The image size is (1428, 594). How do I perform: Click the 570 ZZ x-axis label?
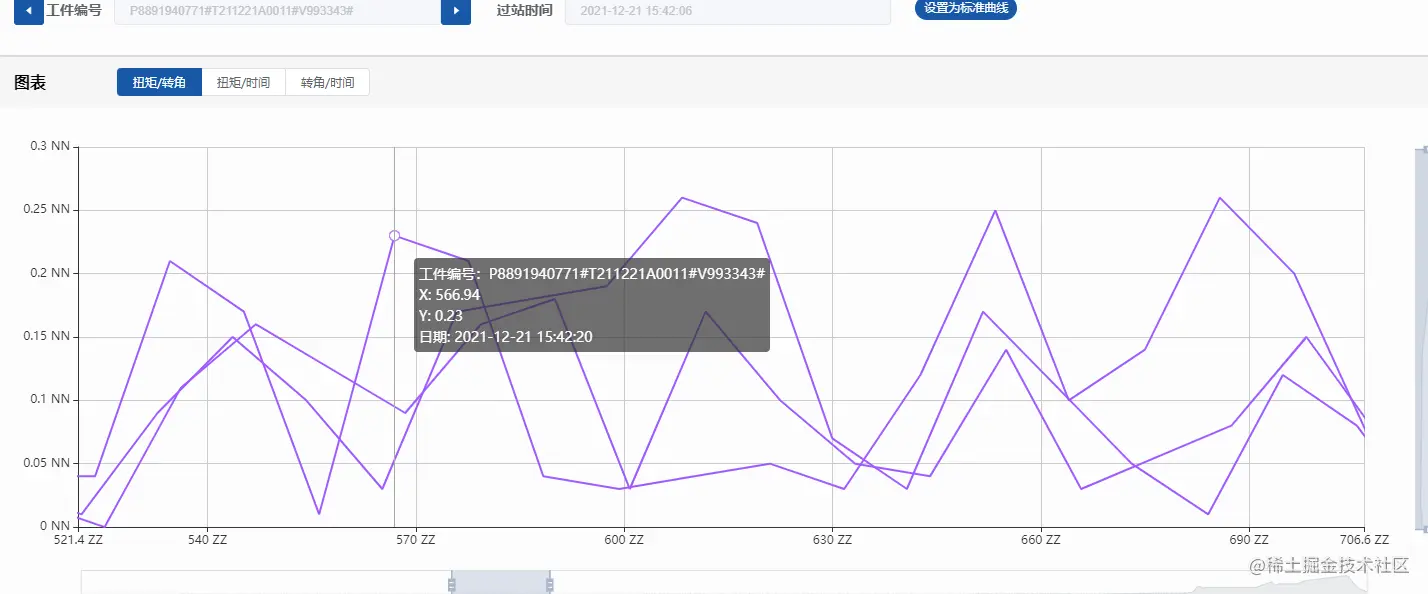pyautogui.click(x=415, y=540)
